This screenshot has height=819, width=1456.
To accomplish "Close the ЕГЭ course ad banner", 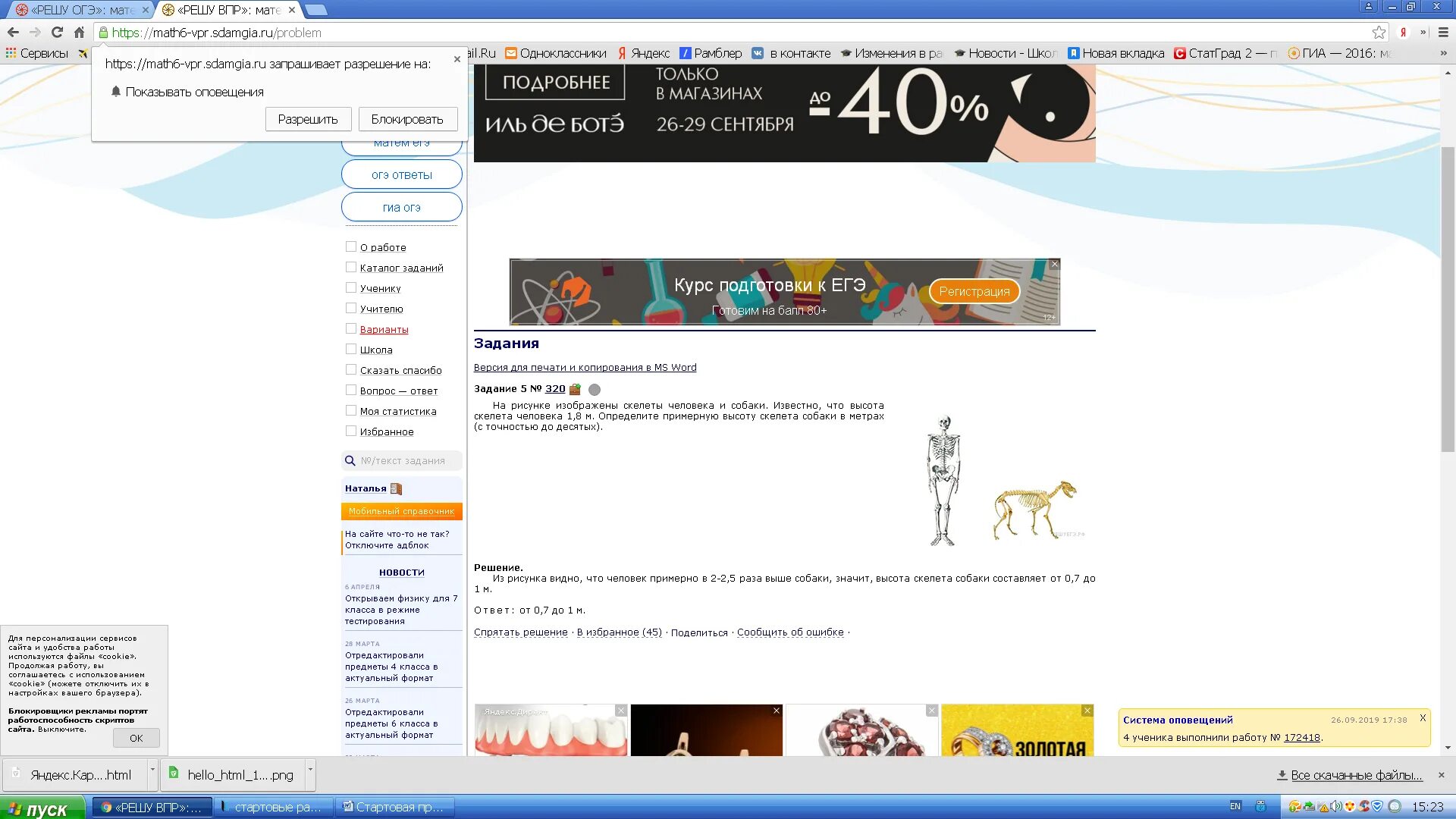I will (x=1054, y=264).
